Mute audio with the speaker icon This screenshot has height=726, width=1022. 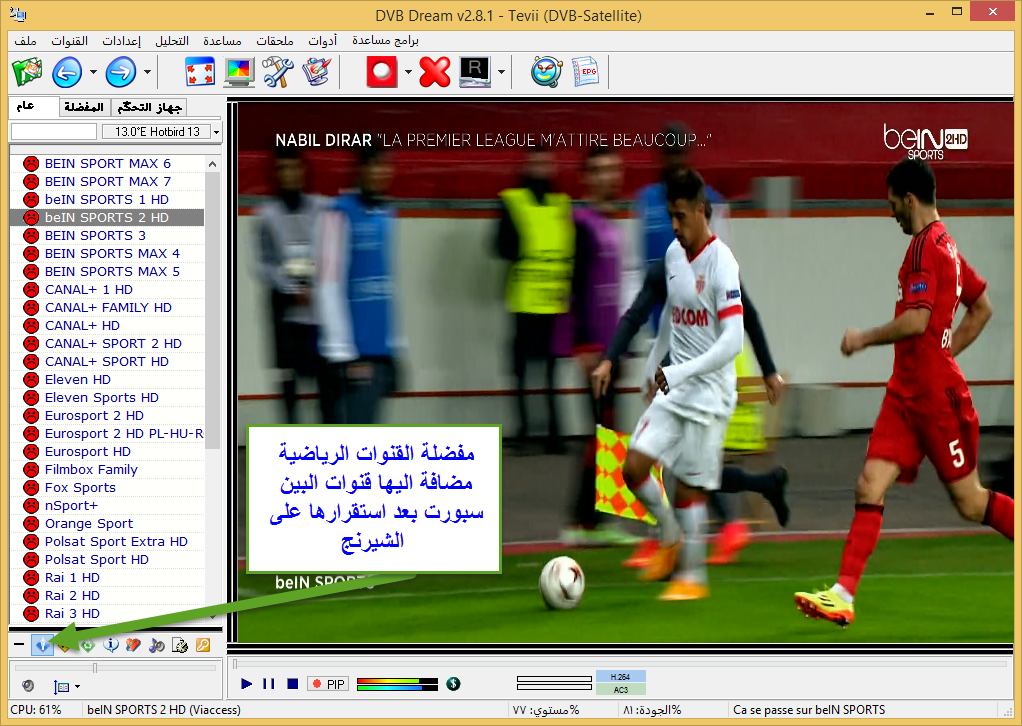pyautogui.click(x=27, y=686)
